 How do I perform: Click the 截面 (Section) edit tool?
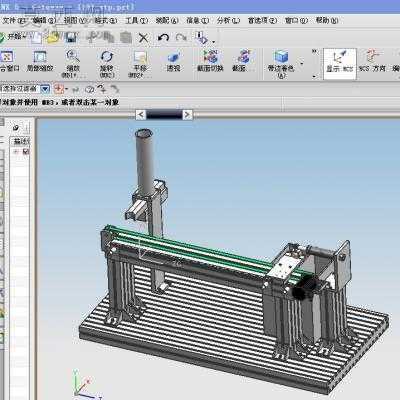[x=244, y=61]
